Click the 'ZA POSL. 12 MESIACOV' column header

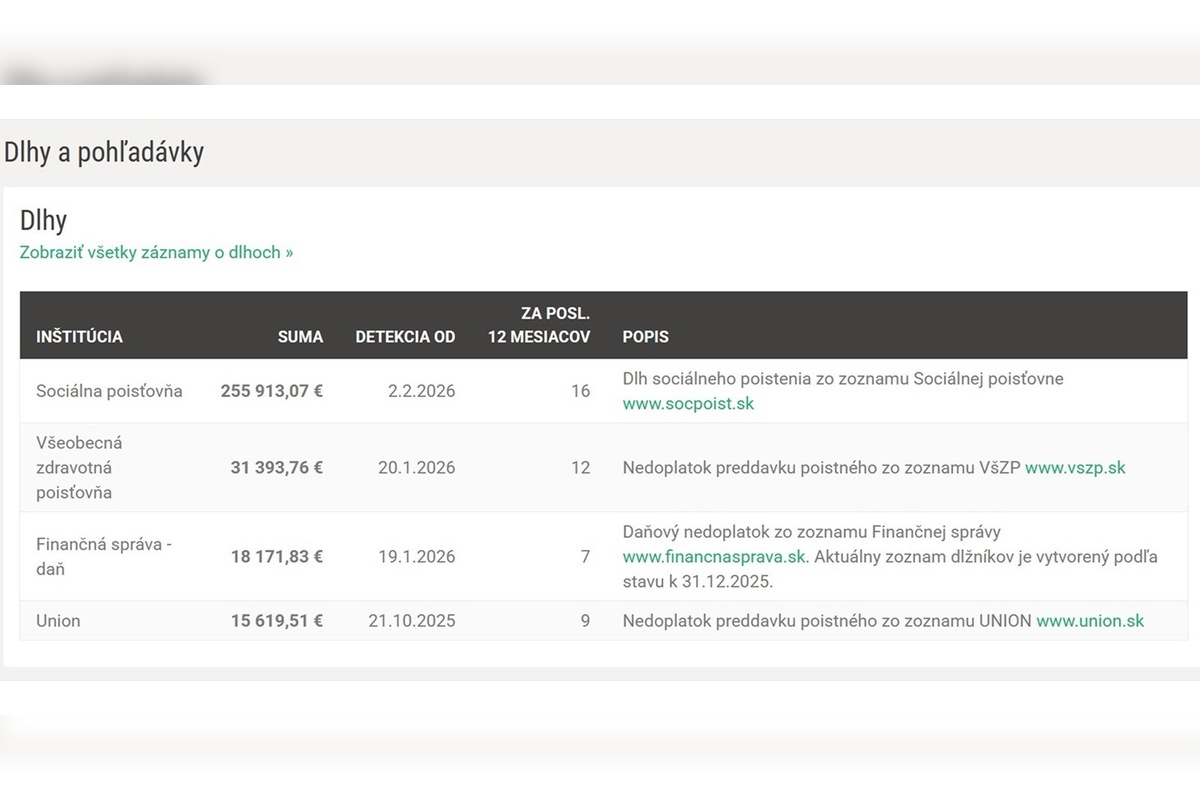tap(539, 325)
